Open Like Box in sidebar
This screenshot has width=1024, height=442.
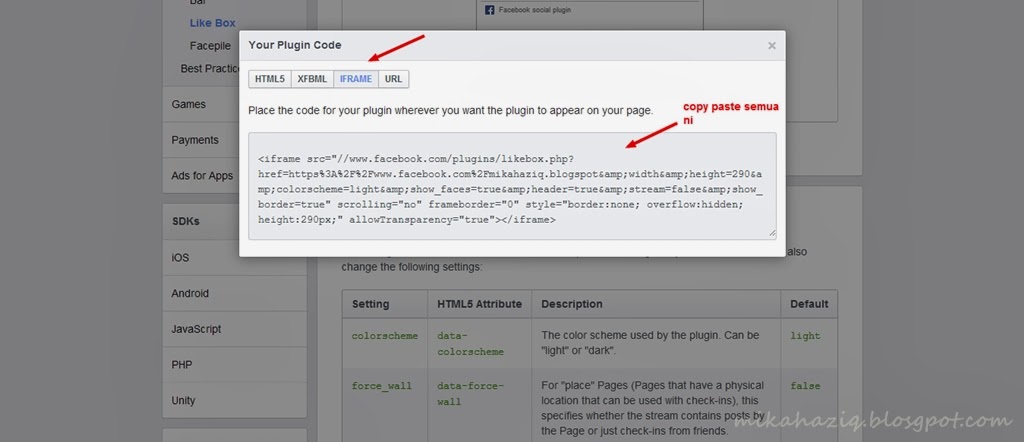[212, 23]
